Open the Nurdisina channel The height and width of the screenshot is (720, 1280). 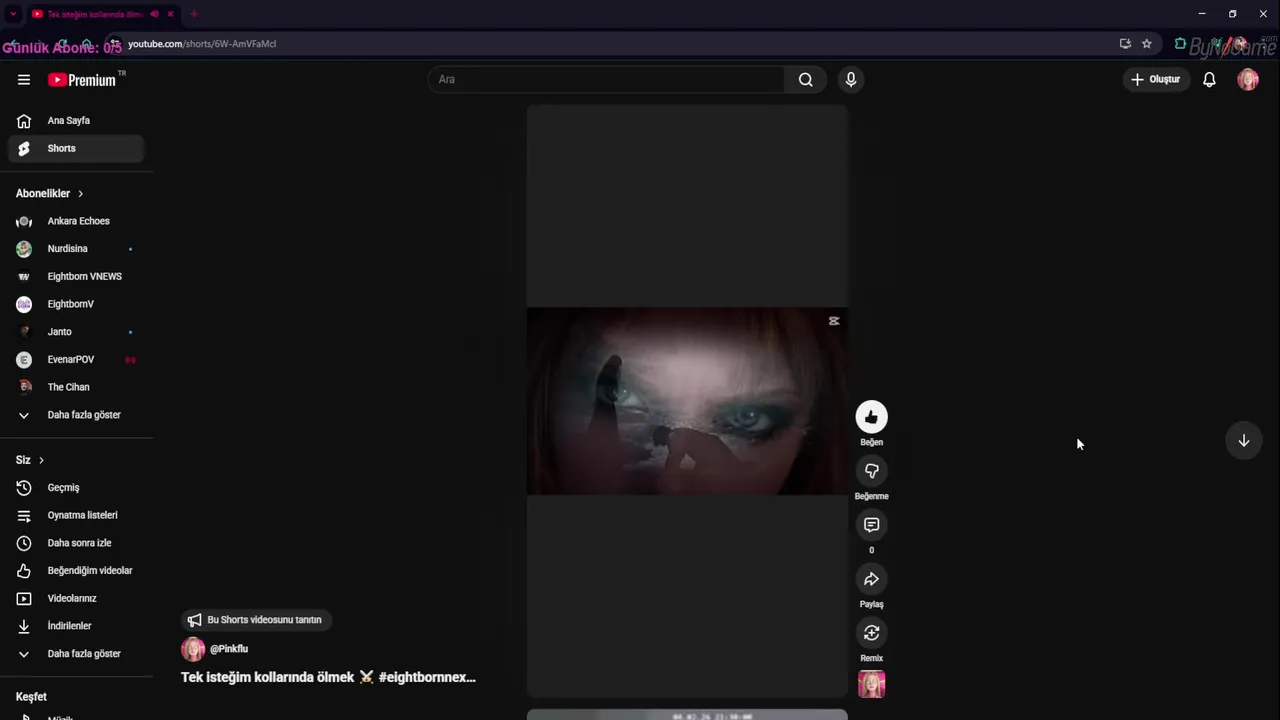tap(76, 249)
